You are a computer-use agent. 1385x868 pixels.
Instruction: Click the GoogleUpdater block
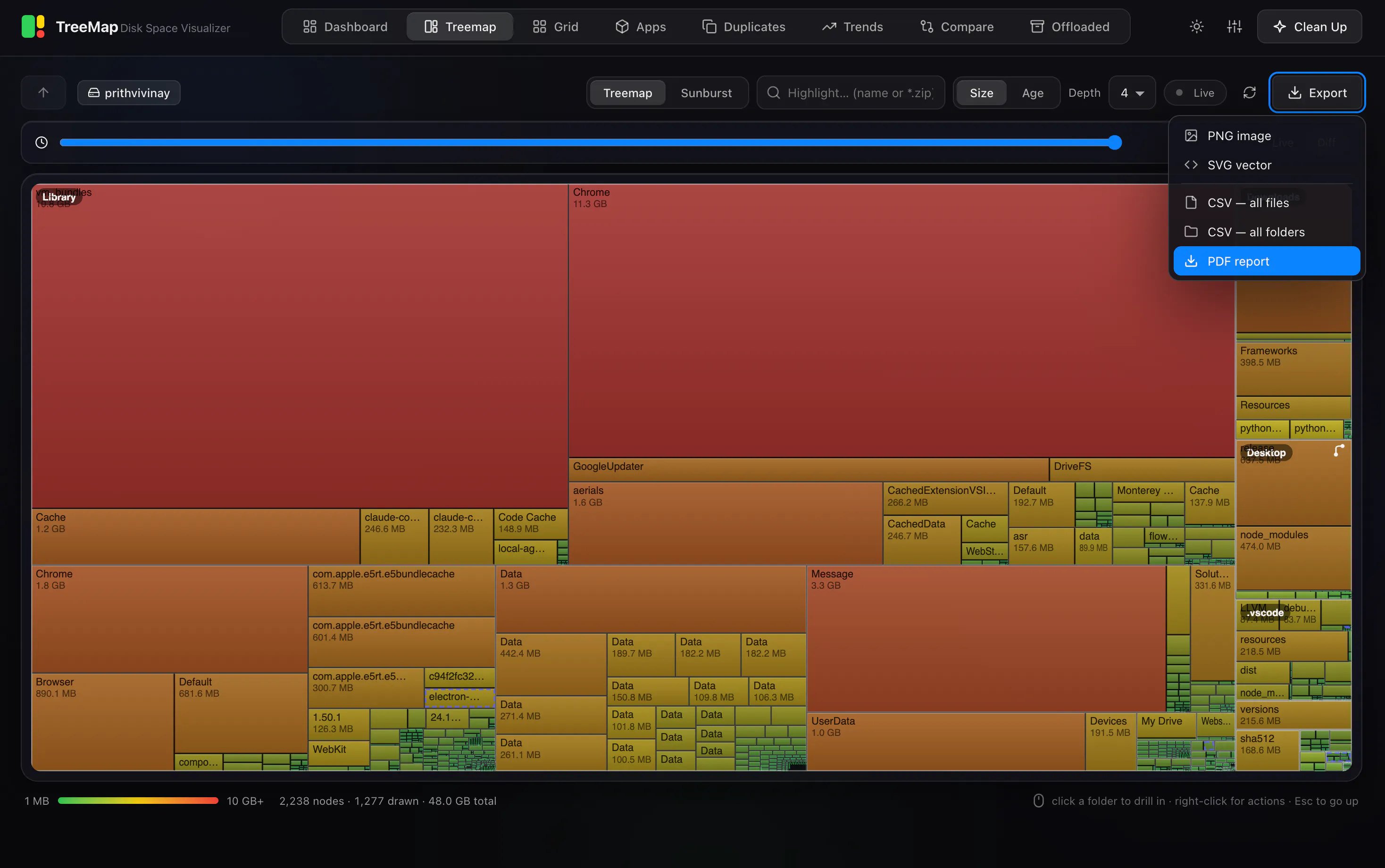(808, 469)
